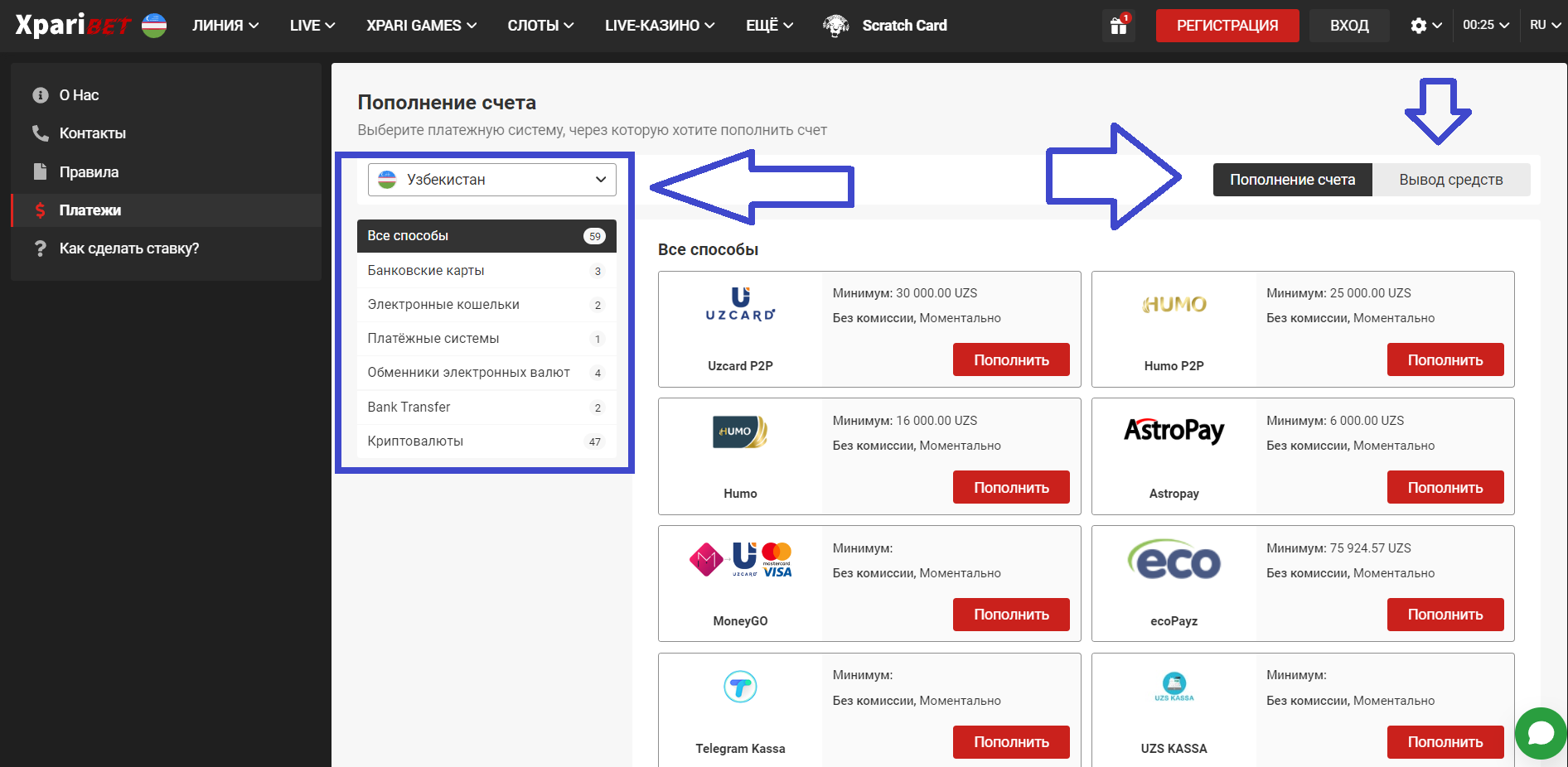Image resolution: width=1568 pixels, height=767 pixels.
Task: Filter by Электронные кошельки
Action: coord(486,305)
